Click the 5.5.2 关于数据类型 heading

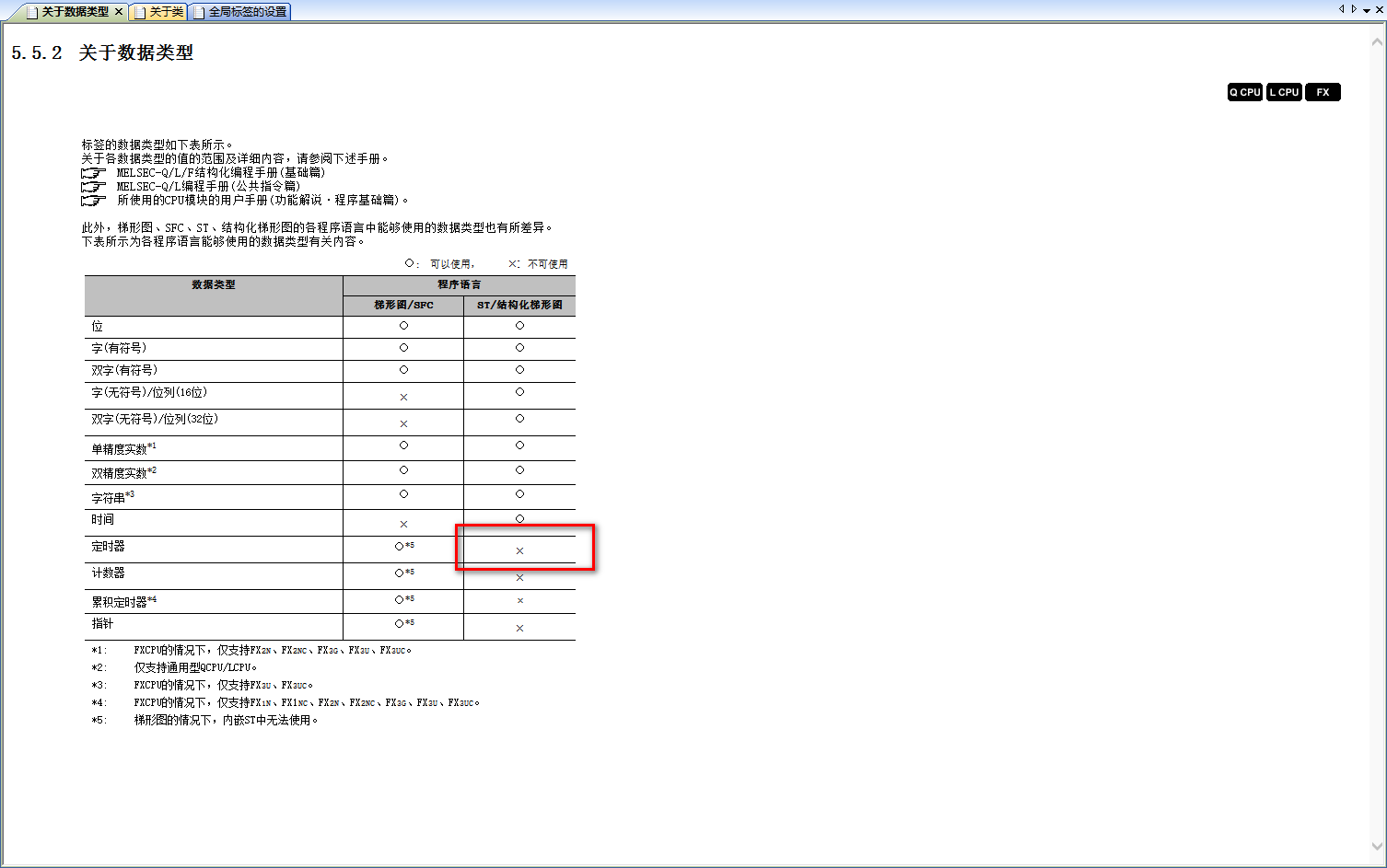click(102, 53)
